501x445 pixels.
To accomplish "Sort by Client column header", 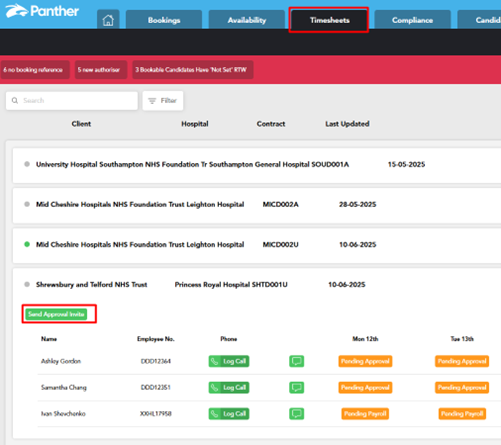I will pyautogui.click(x=81, y=124).
